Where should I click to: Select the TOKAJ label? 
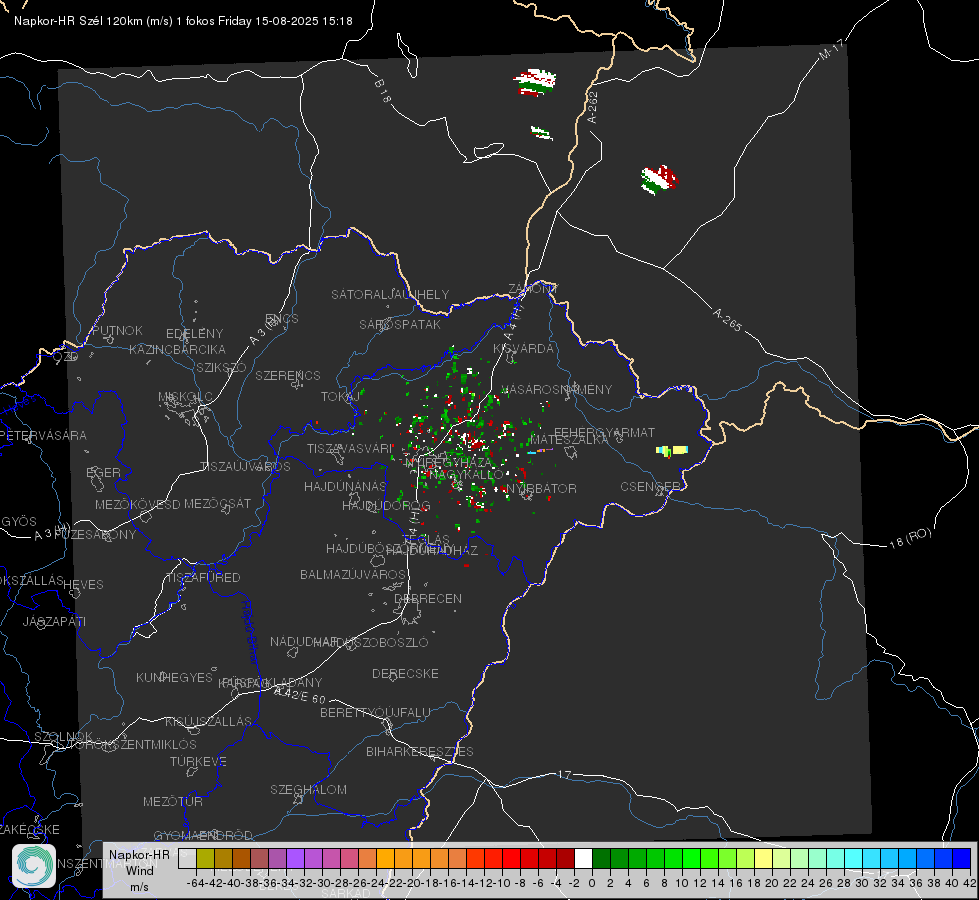point(340,397)
